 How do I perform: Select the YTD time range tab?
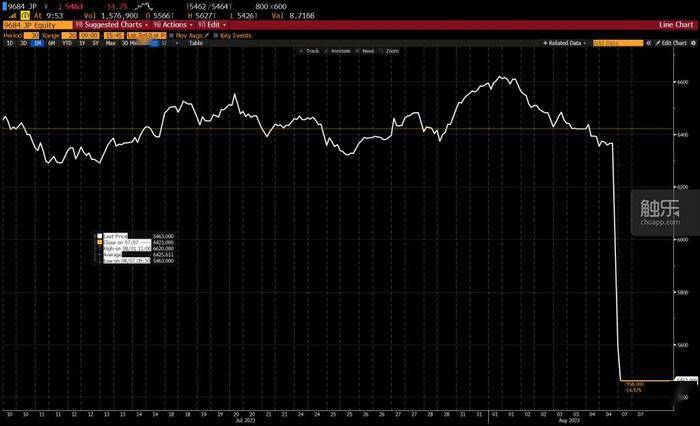pyautogui.click(x=66, y=43)
